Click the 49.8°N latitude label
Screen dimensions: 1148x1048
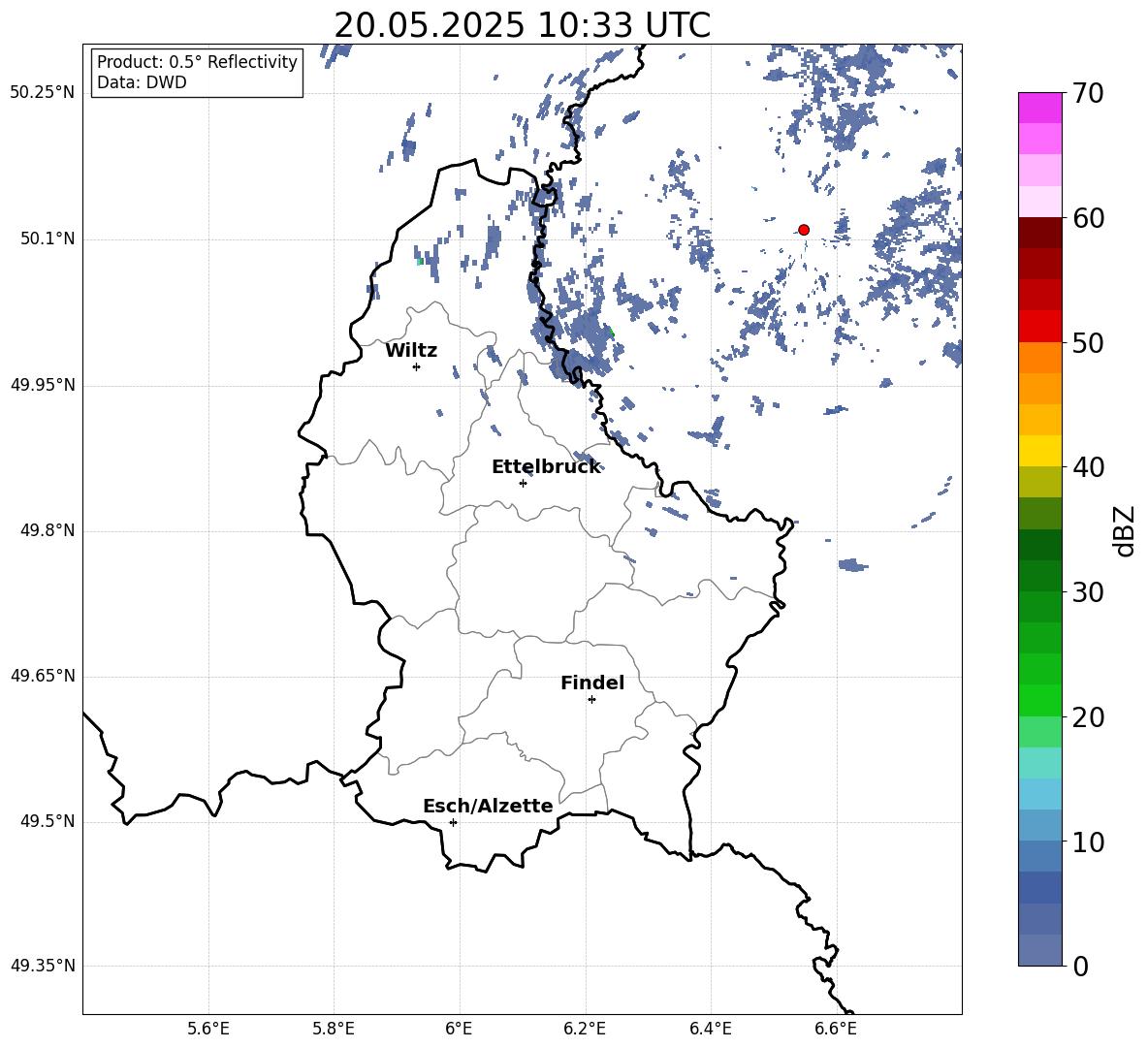pos(48,530)
